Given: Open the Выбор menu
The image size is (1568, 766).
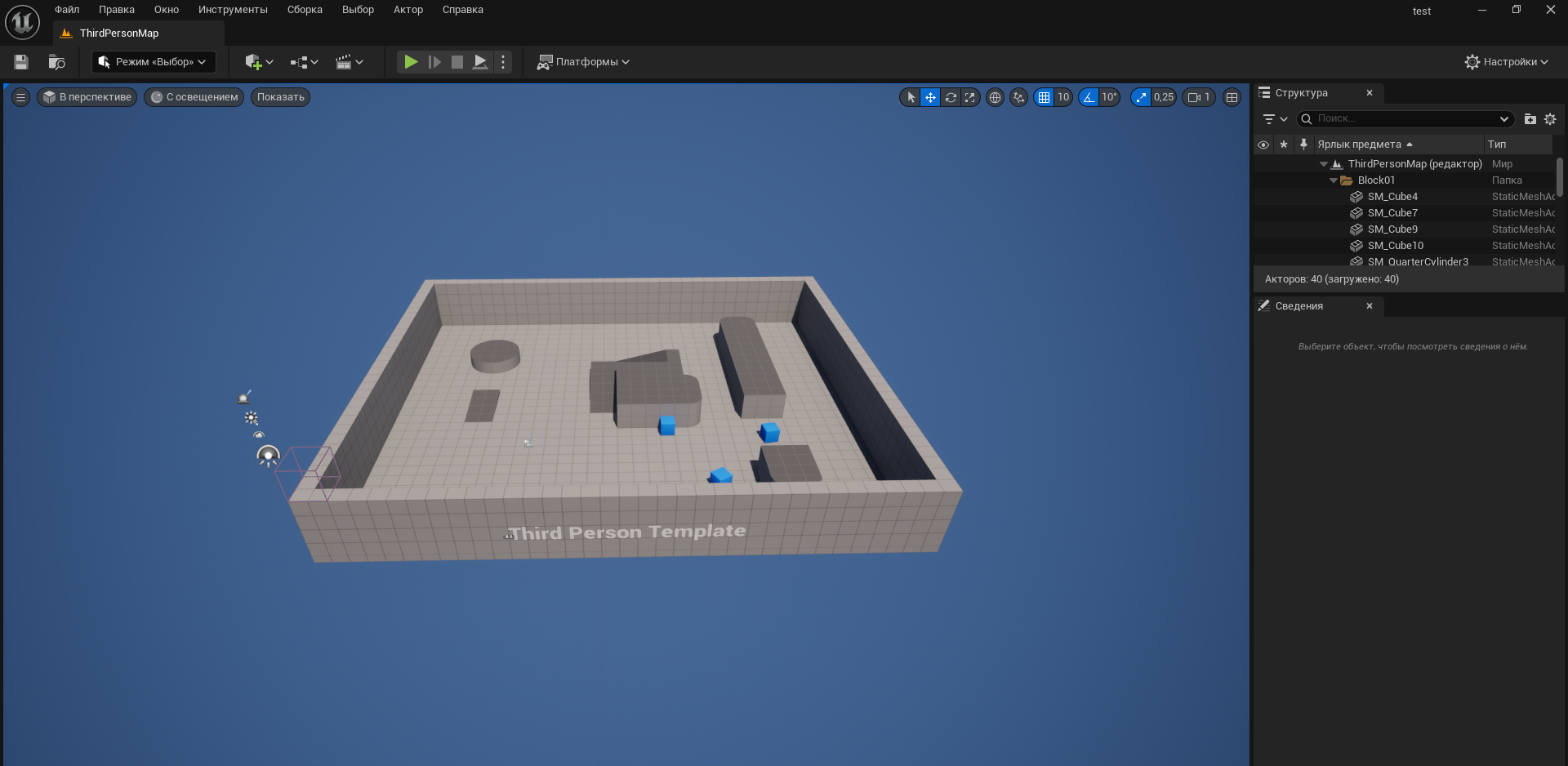Looking at the screenshot, I should 358,10.
